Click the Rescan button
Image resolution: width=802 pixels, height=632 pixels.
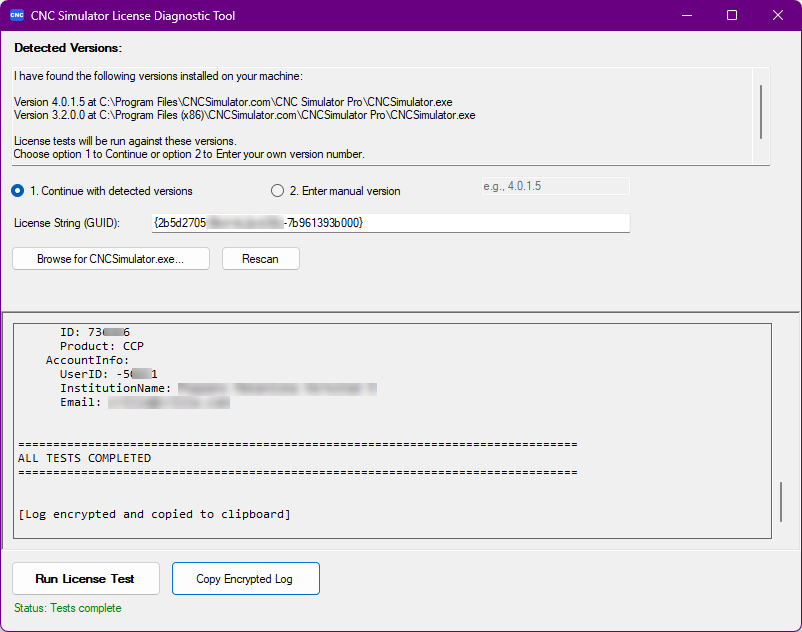pyautogui.click(x=261, y=259)
